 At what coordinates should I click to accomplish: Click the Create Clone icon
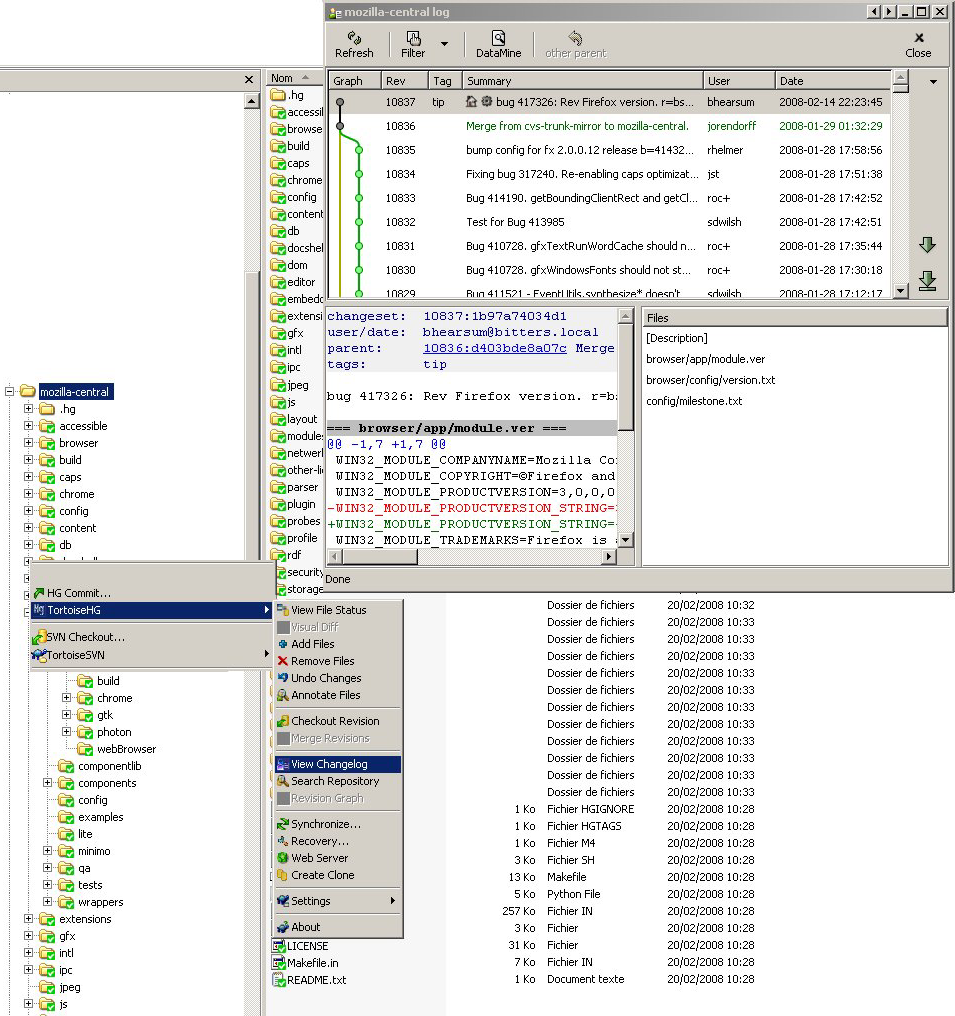click(282, 875)
